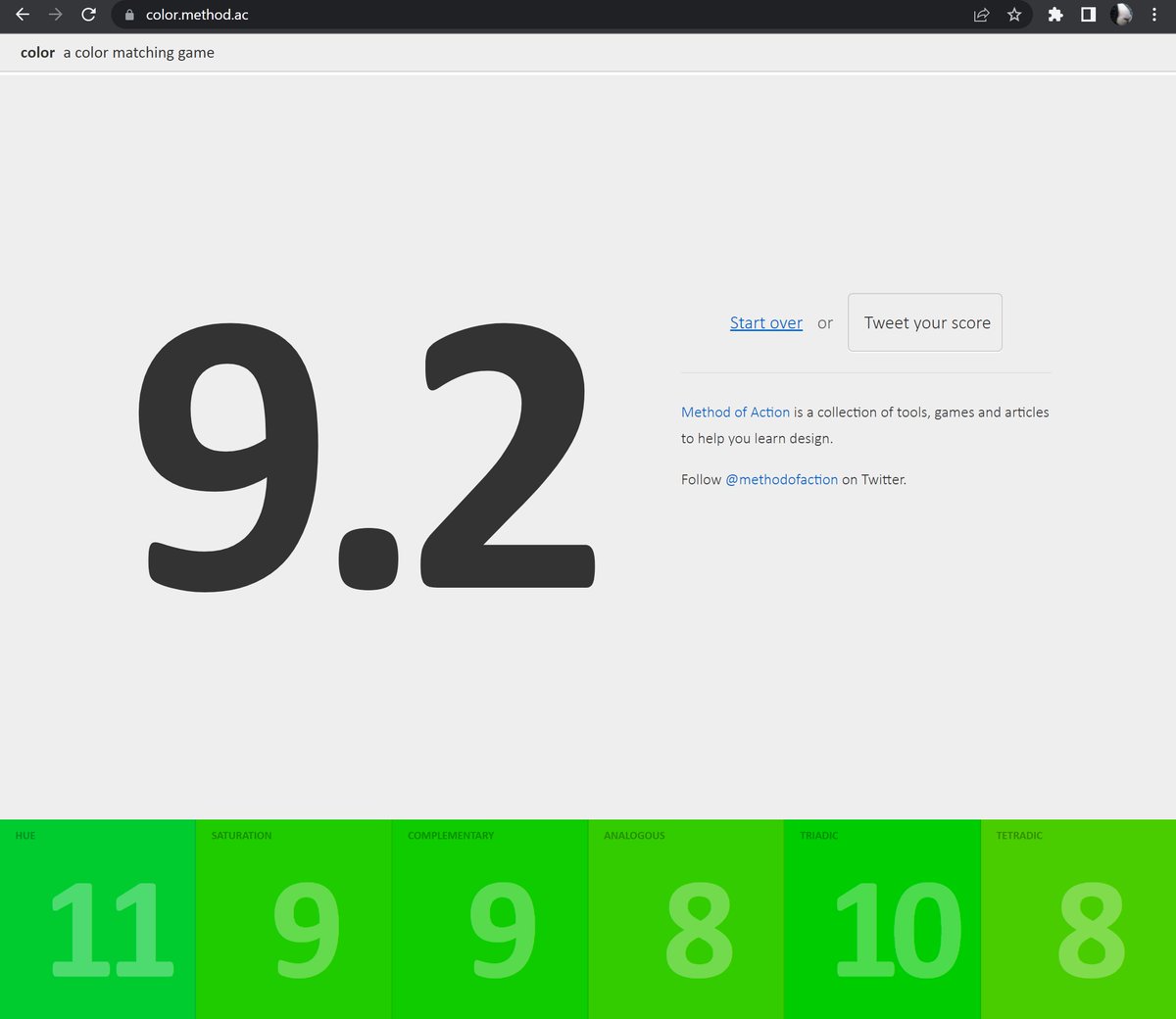Click 'a color matching game' tagline
This screenshot has width=1176, height=1019.
point(138,53)
